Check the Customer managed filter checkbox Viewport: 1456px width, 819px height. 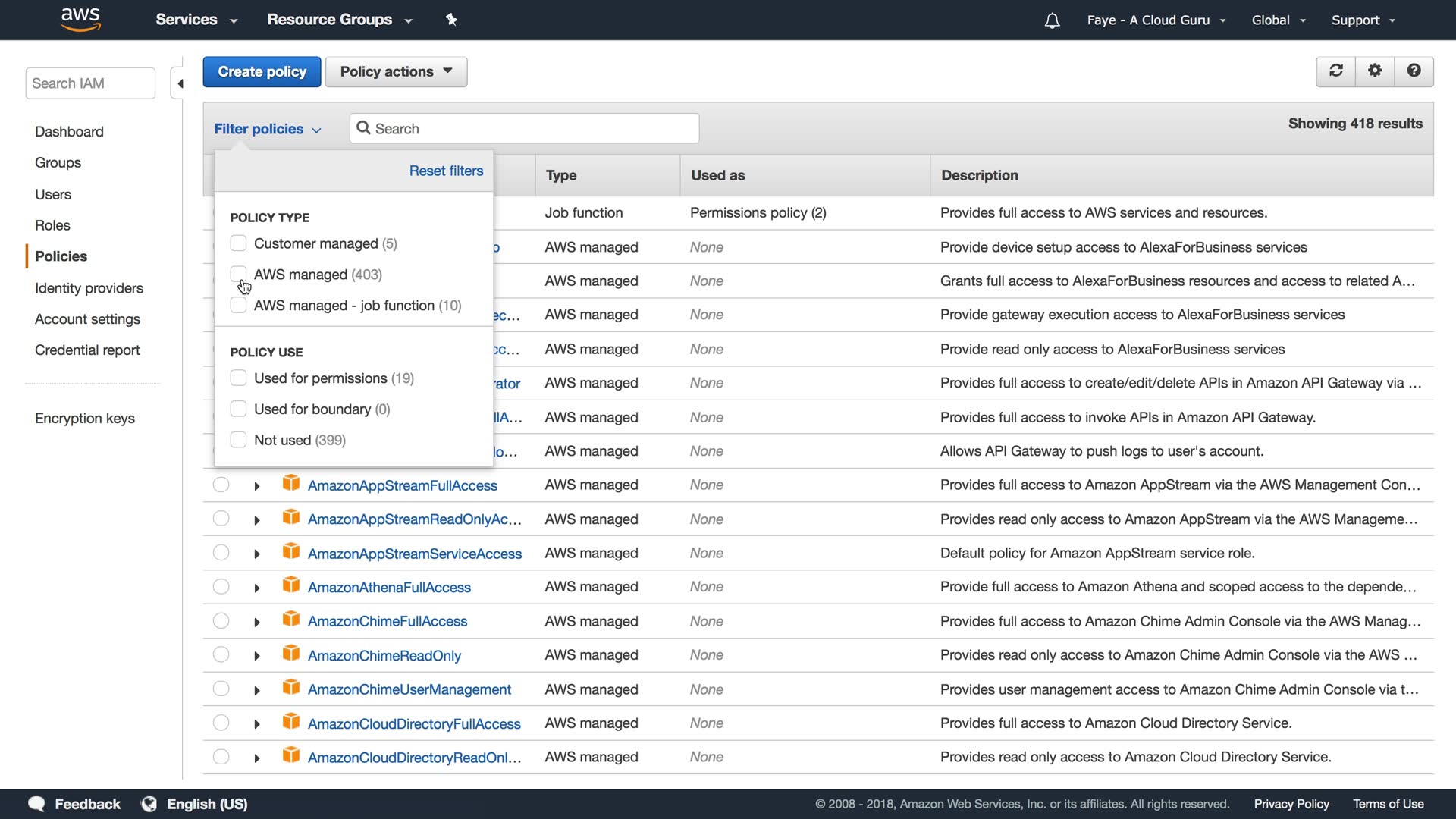tap(238, 243)
